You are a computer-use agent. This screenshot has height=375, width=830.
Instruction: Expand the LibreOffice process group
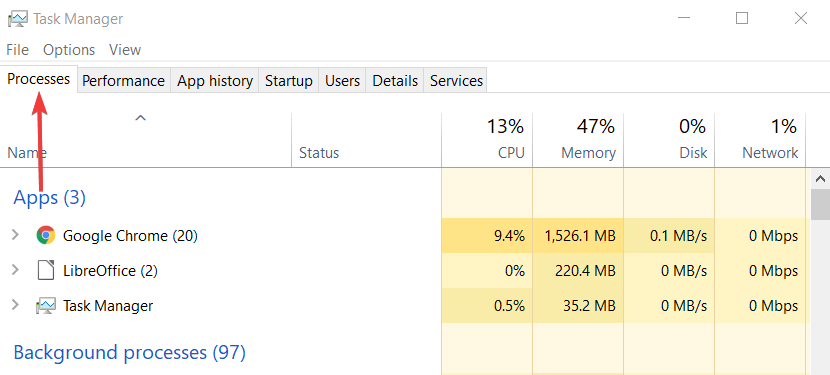pos(15,270)
